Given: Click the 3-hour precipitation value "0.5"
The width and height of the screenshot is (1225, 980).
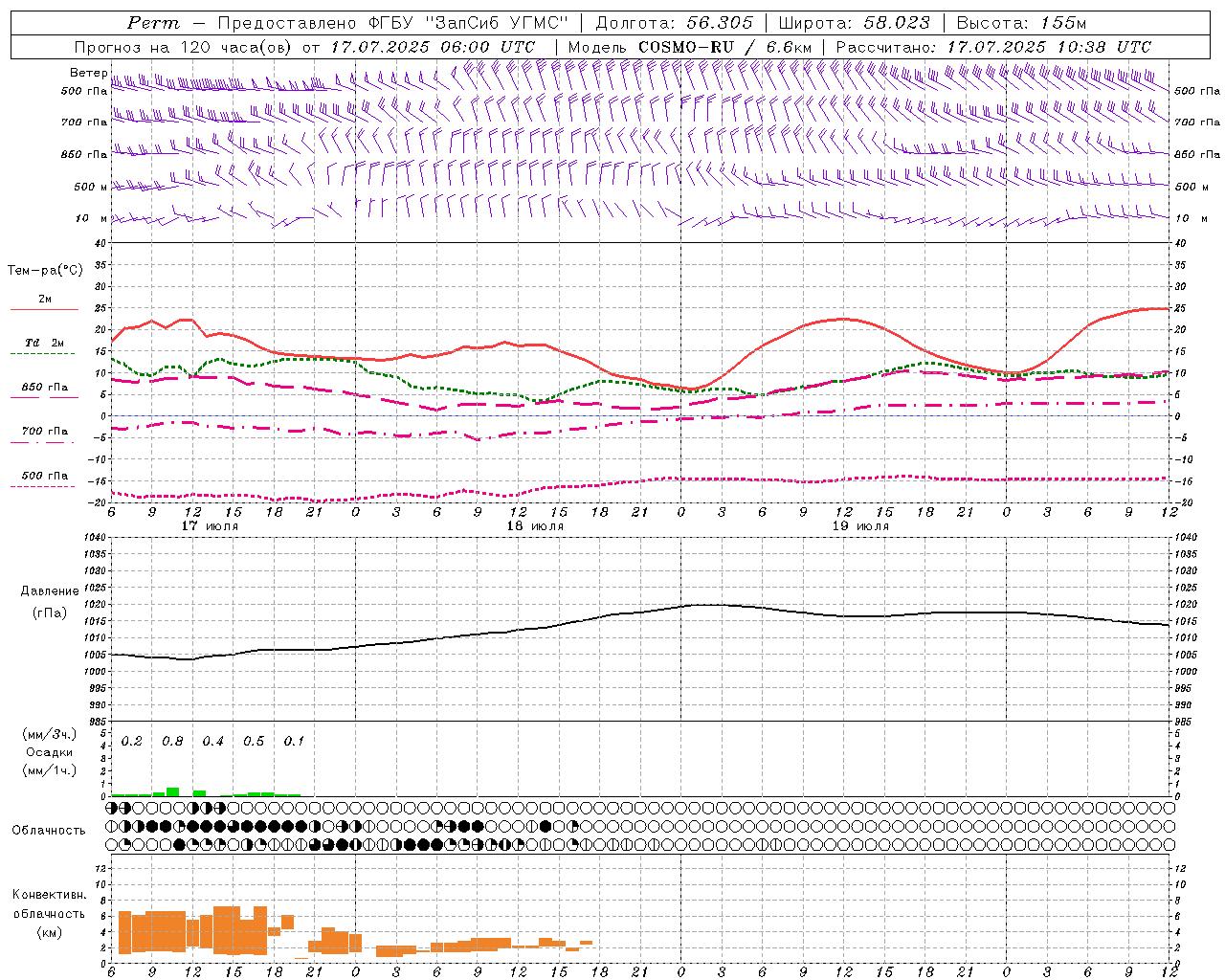Looking at the screenshot, I should (x=254, y=742).
